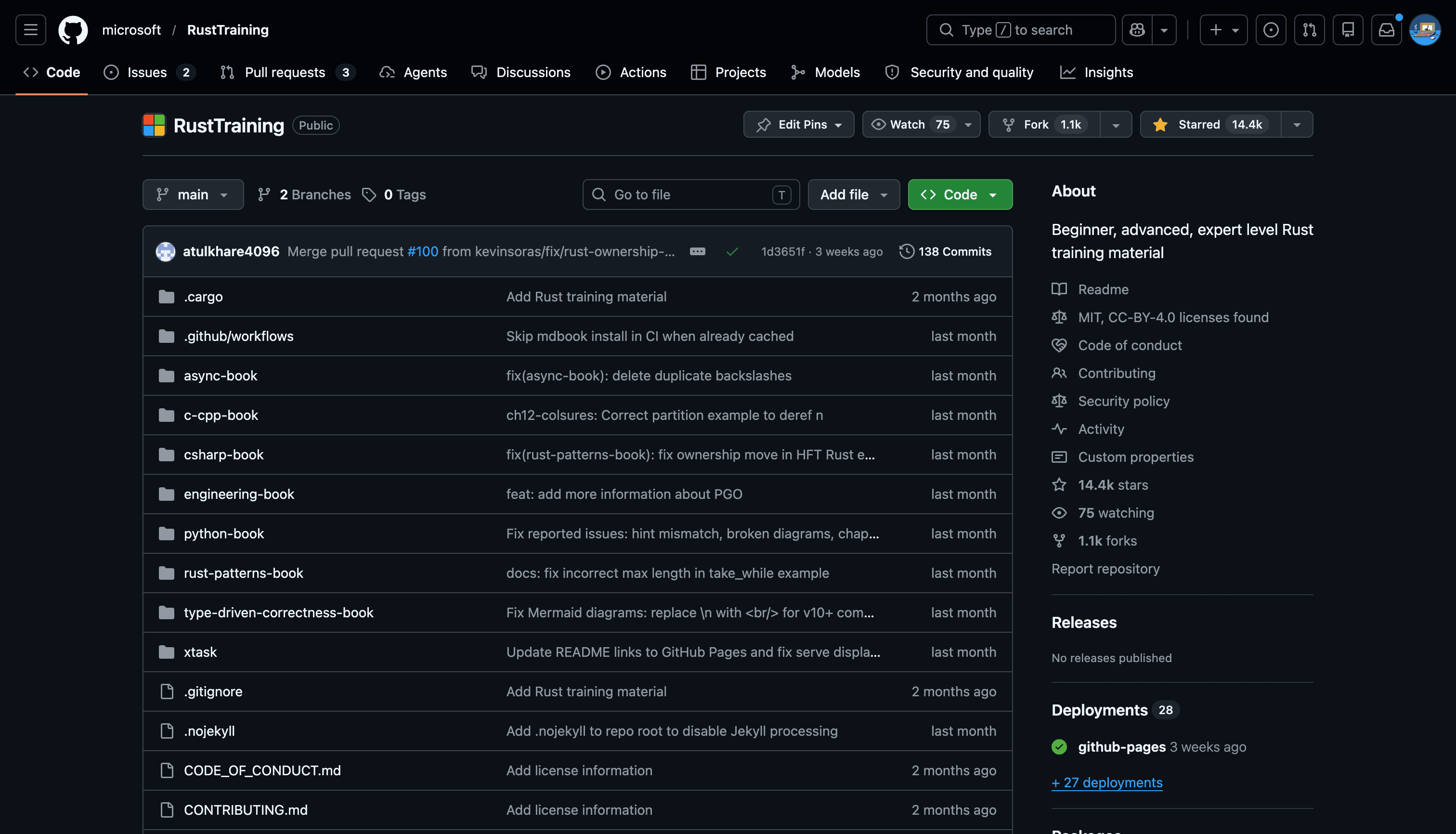This screenshot has height=834, width=1456.
Task: Focus the Go to file input
Action: coord(691,195)
